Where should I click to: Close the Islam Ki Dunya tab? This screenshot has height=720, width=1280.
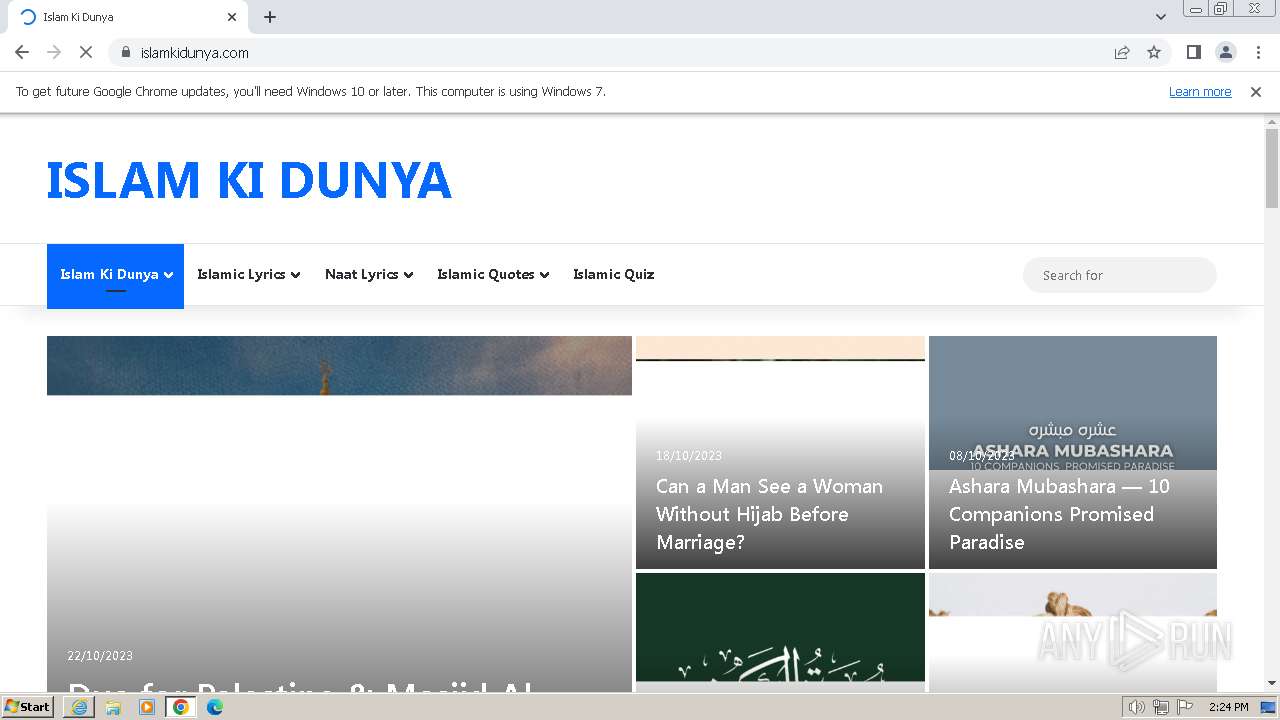pyautogui.click(x=232, y=17)
